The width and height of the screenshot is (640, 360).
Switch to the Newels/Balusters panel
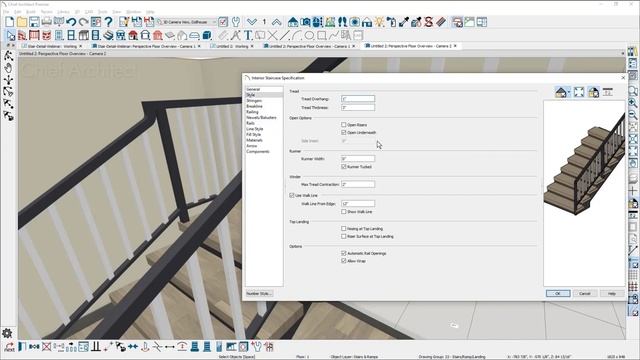coord(261,118)
